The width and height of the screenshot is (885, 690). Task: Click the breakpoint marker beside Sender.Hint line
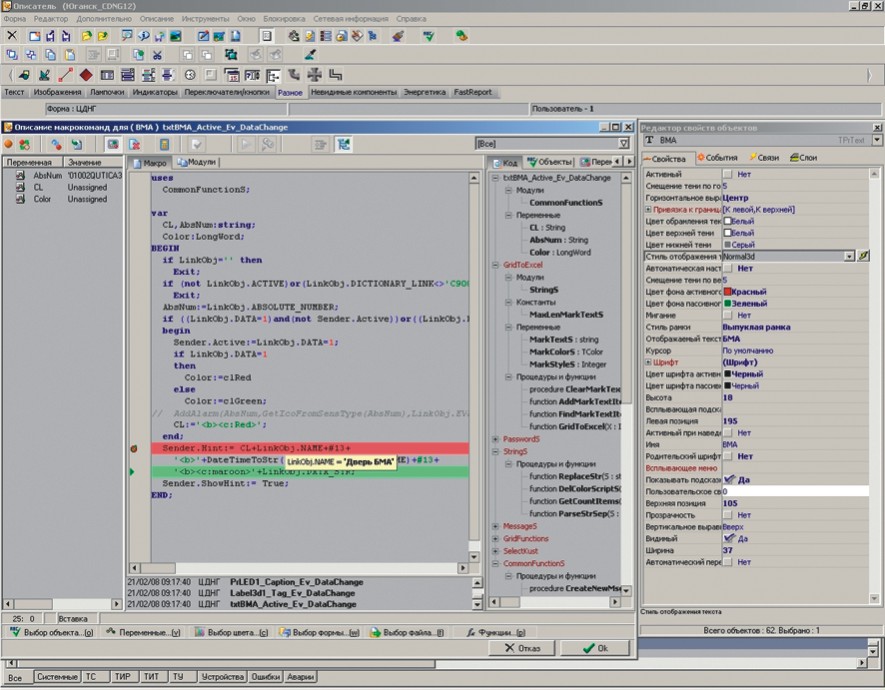134,449
